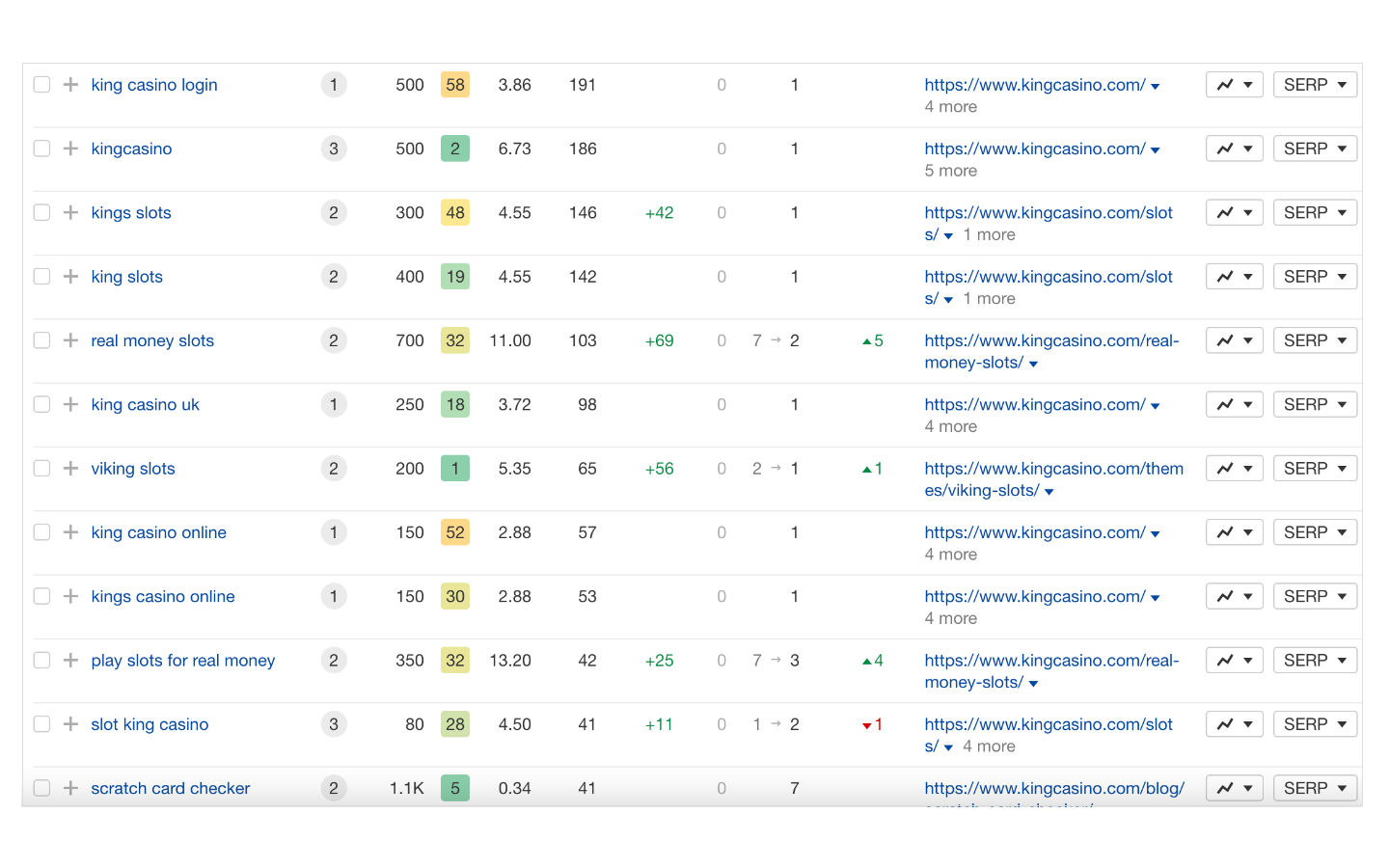Open the trend chart button for king casino online
This screenshot has height=868, width=1389.
pos(1235,532)
